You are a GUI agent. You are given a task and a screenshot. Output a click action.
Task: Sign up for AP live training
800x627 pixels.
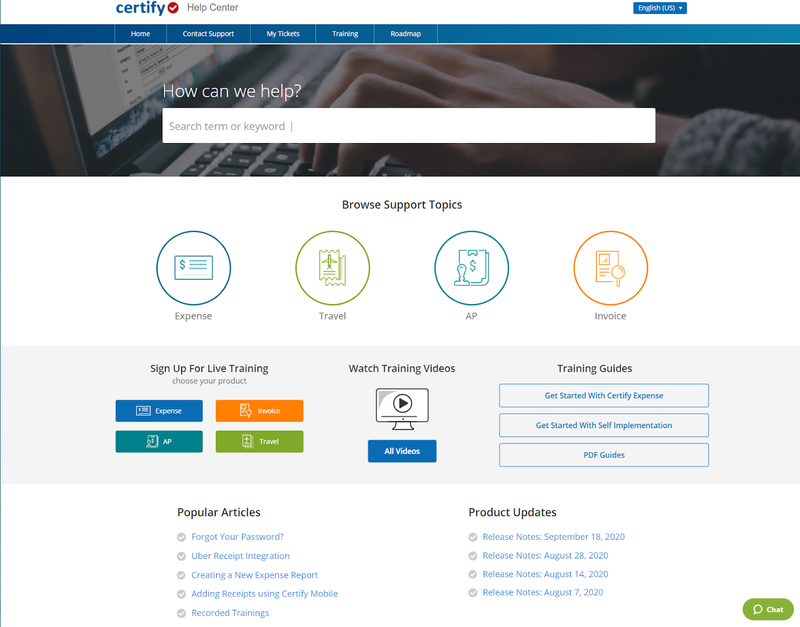(159, 441)
